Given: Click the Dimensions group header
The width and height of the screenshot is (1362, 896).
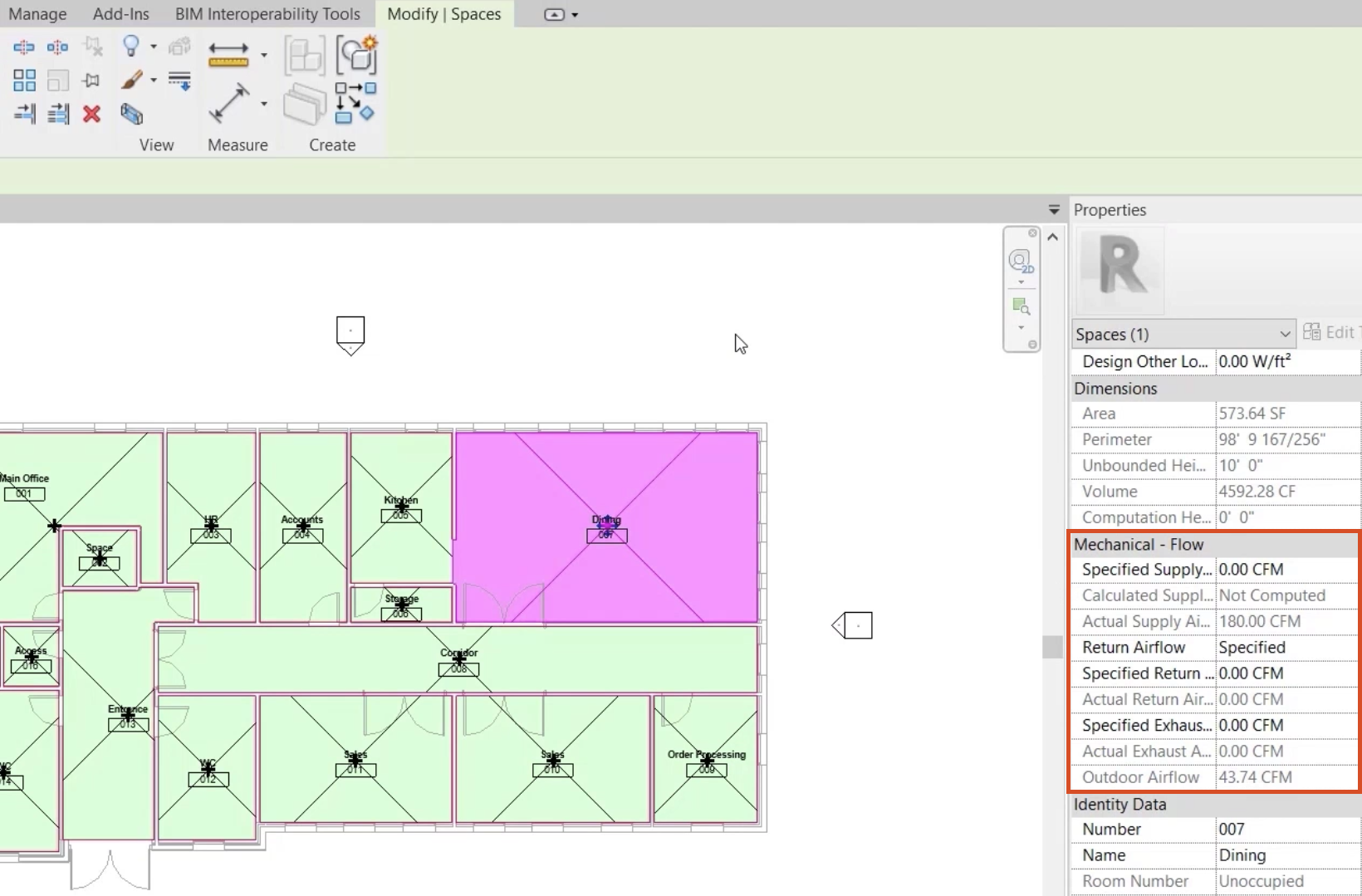Looking at the screenshot, I should pos(1216,388).
